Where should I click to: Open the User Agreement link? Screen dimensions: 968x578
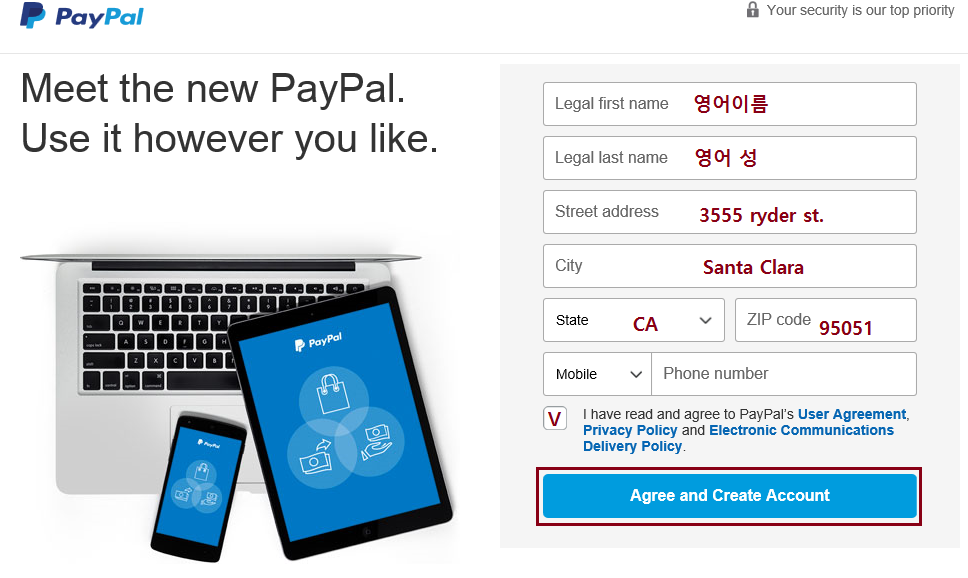(852, 414)
